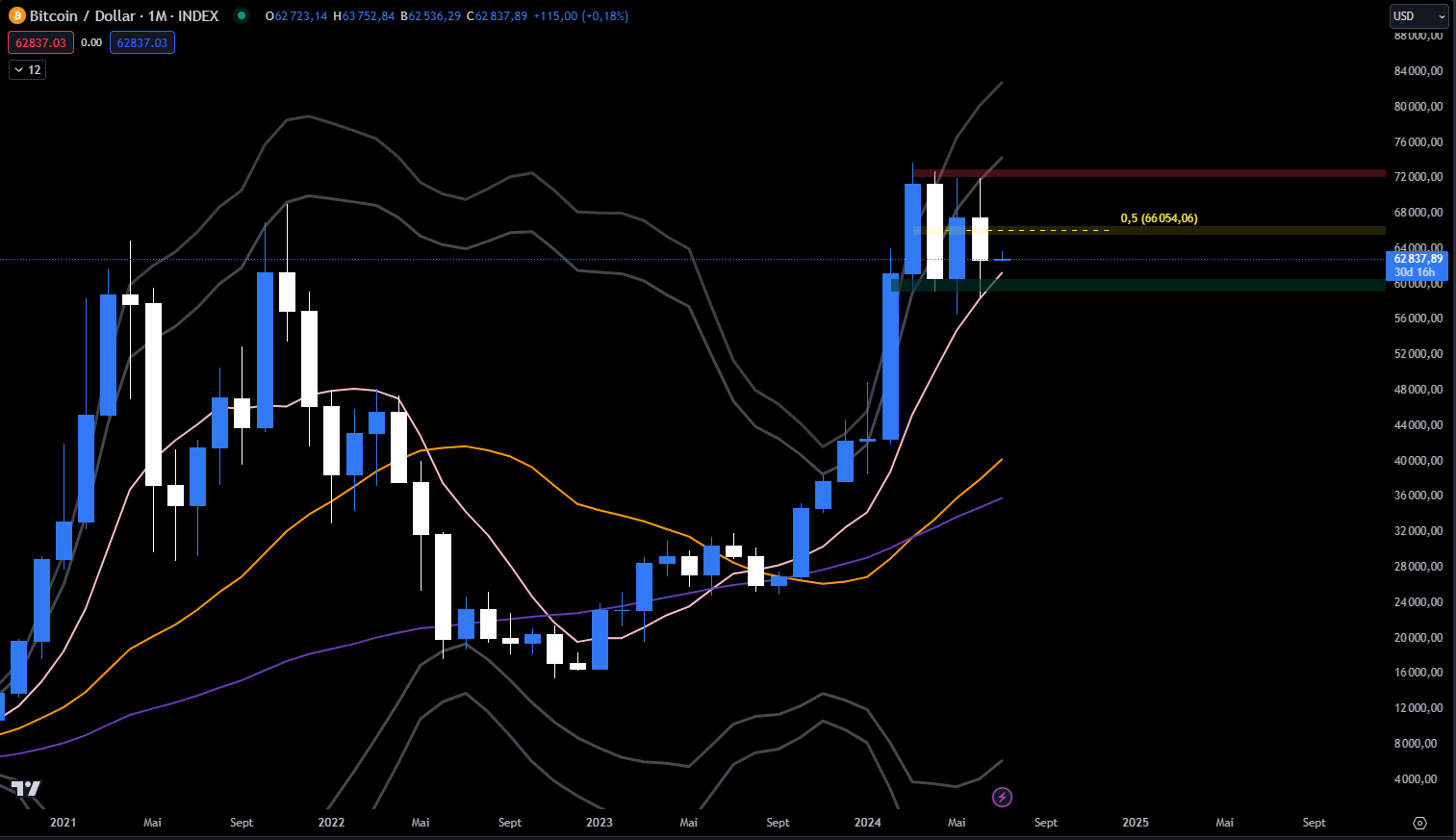The image size is (1456, 840).
Task: Select the current price tag 62837,89
Action: pyautogui.click(x=1418, y=259)
